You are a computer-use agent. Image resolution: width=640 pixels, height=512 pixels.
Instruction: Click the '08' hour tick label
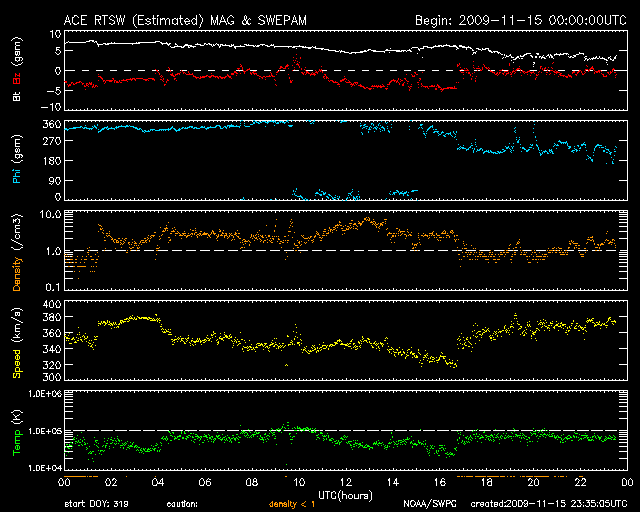(x=252, y=483)
